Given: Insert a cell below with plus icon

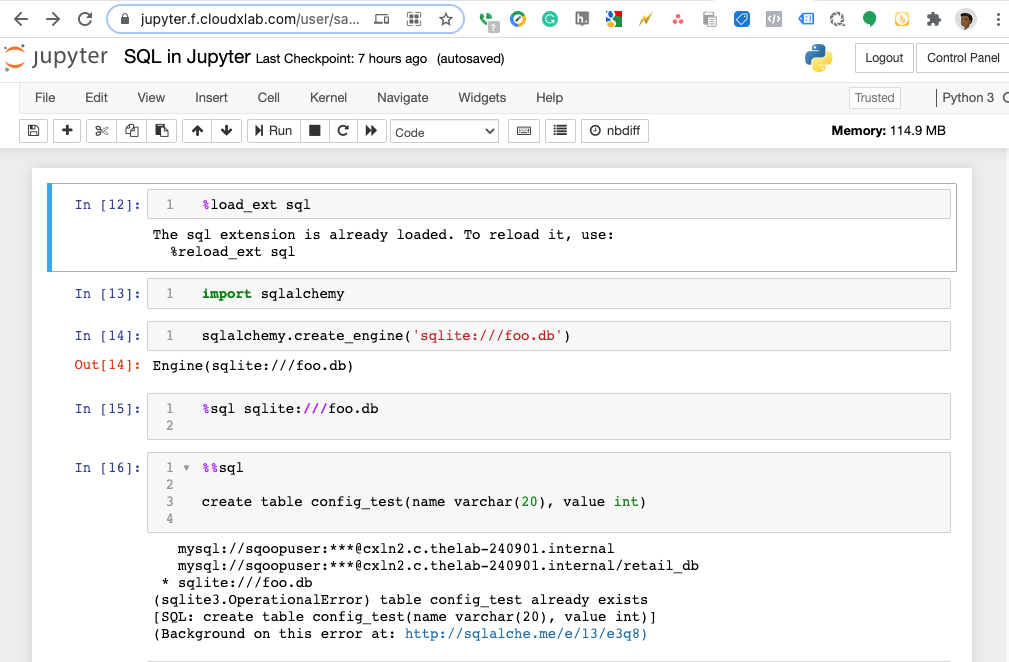Looking at the screenshot, I should click(67, 131).
